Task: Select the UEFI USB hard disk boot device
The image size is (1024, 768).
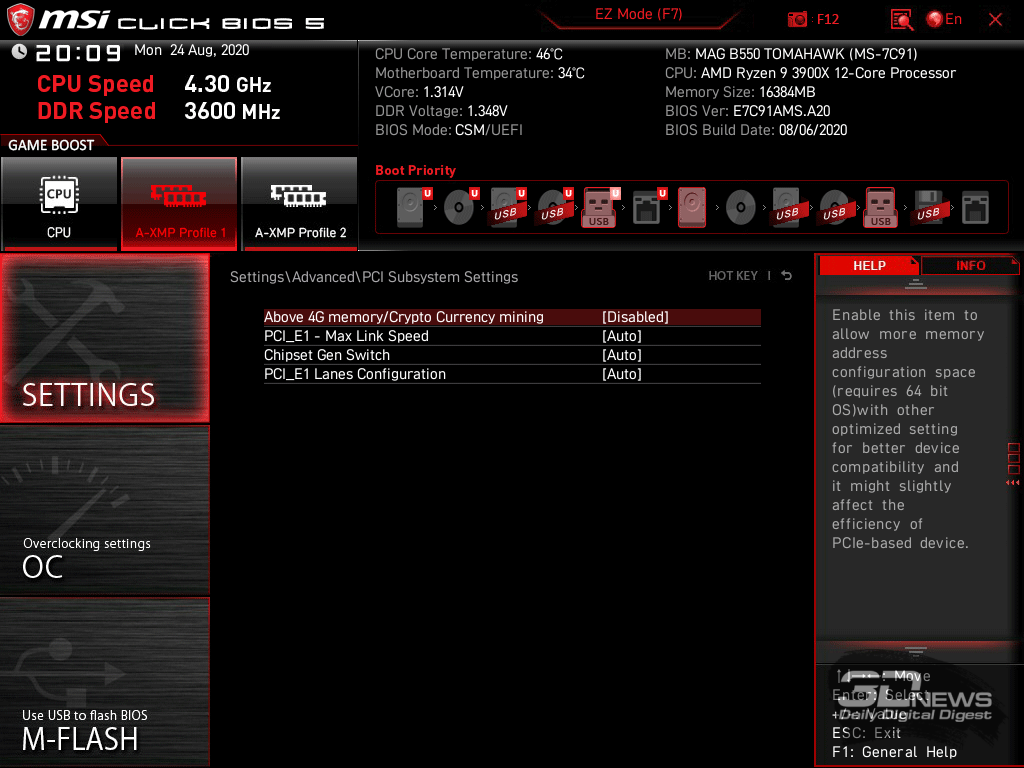Action: (508, 207)
